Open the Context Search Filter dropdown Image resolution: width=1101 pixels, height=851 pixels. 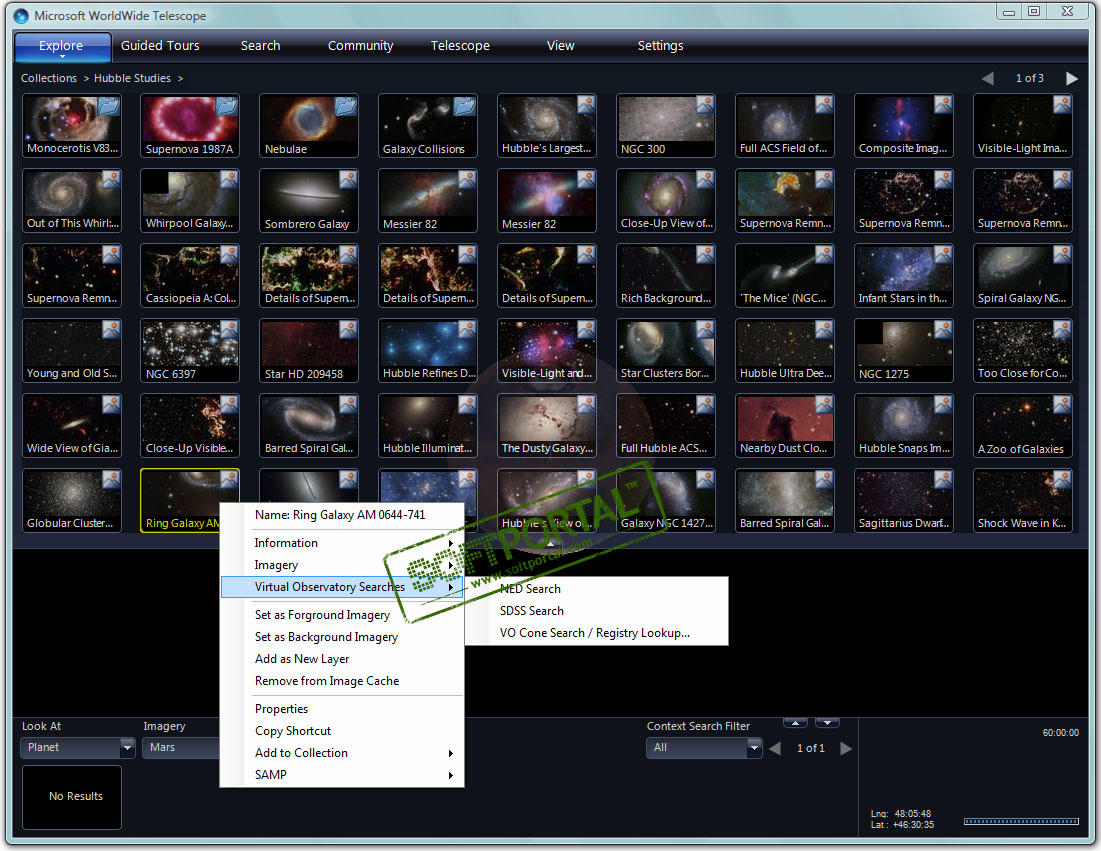(x=704, y=748)
